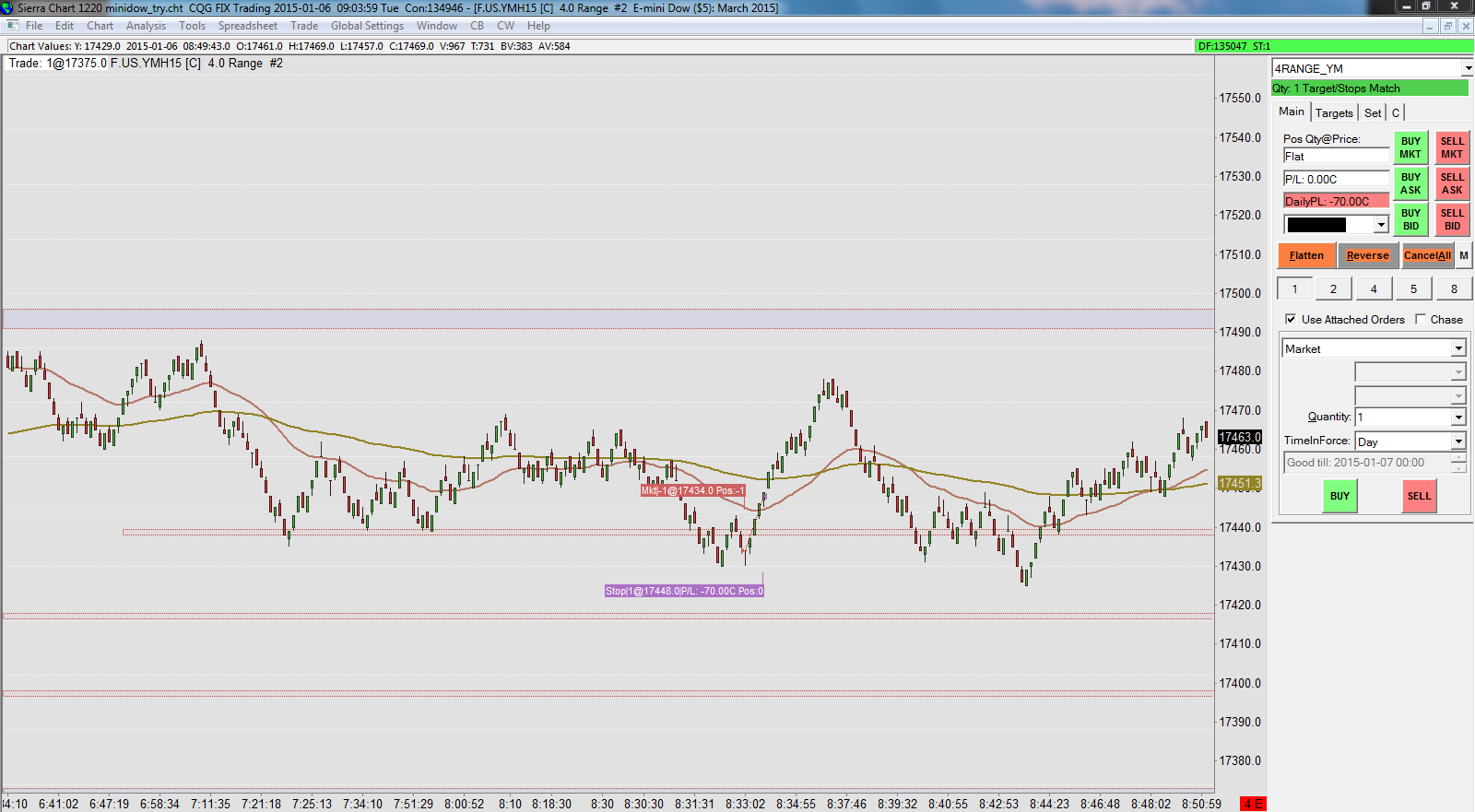This screenshot has width=1475, height=812.
Task: Open the File menu
Action: [34, 26]
